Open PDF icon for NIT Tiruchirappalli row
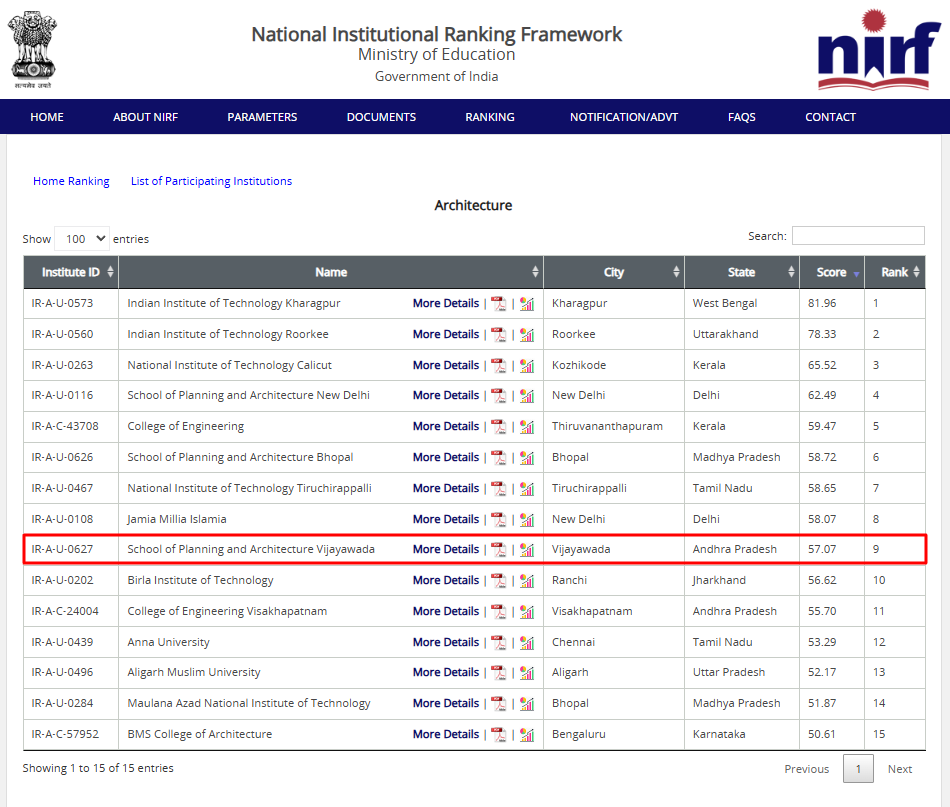 498,488
